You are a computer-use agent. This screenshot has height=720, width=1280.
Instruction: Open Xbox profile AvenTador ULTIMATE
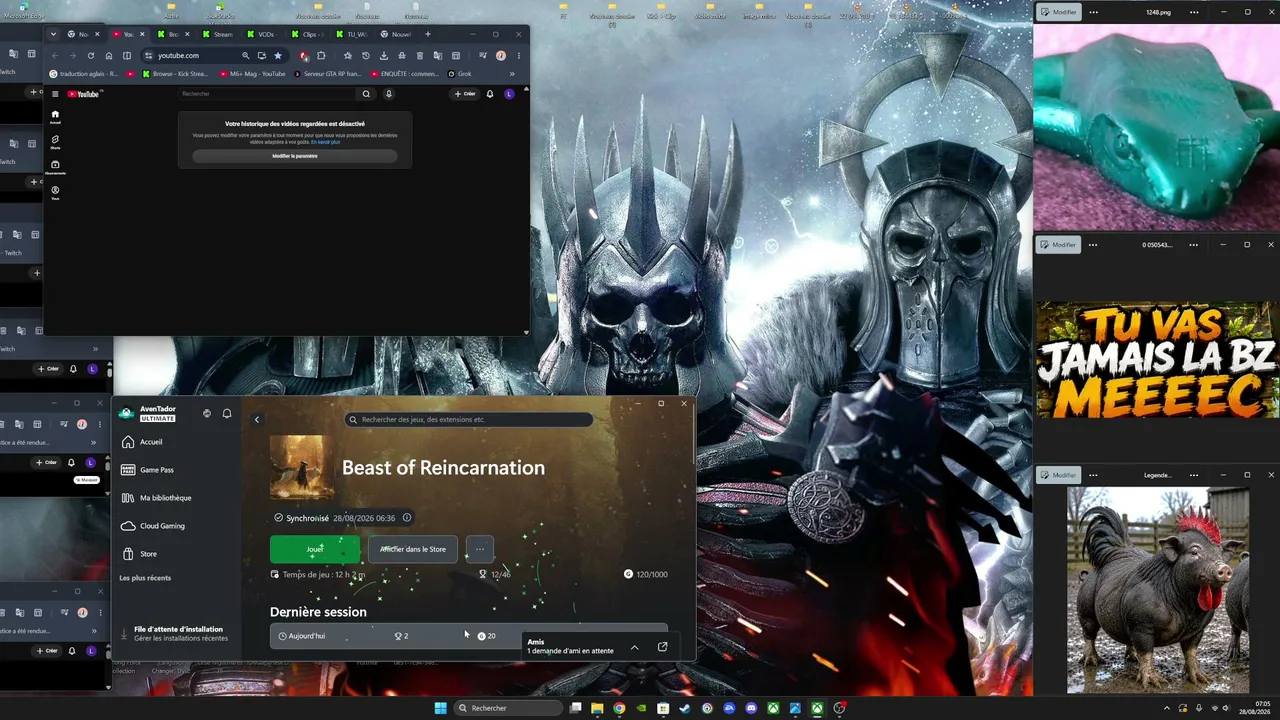pos(148,413)
